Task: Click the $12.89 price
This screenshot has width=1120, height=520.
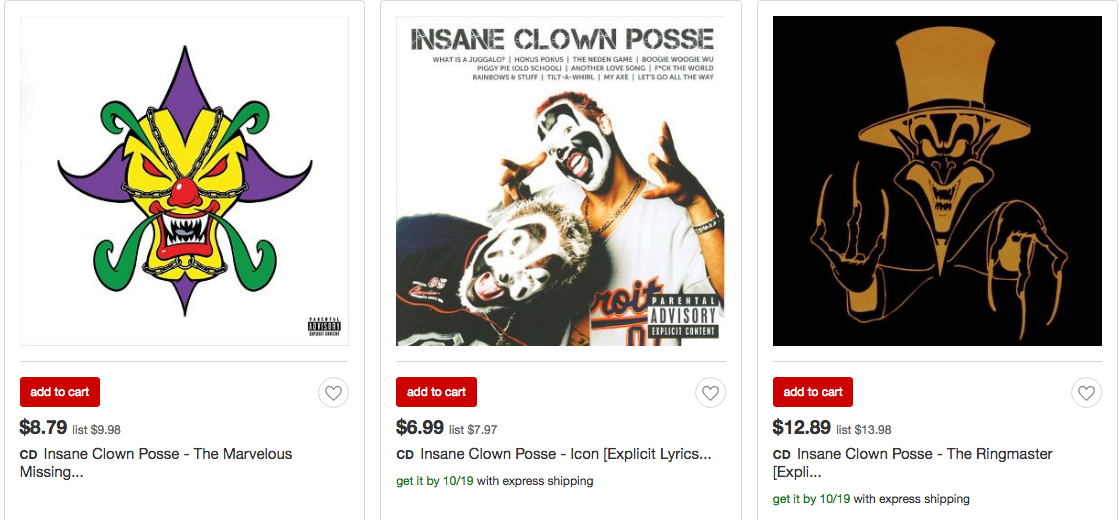Action: click(802, 428)
